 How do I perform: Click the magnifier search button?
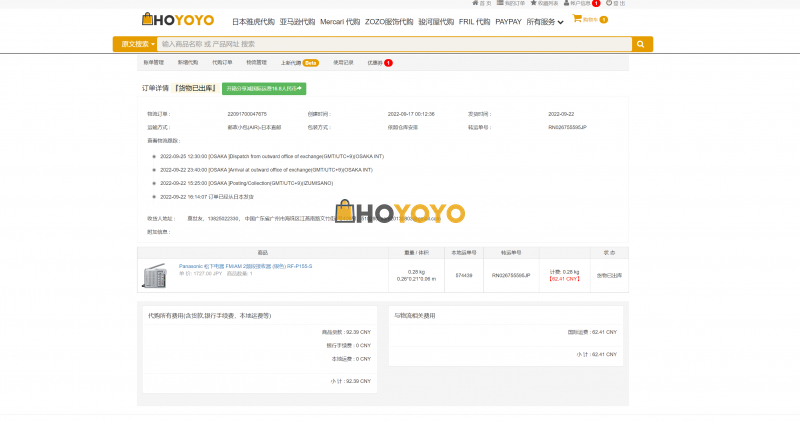641,44
